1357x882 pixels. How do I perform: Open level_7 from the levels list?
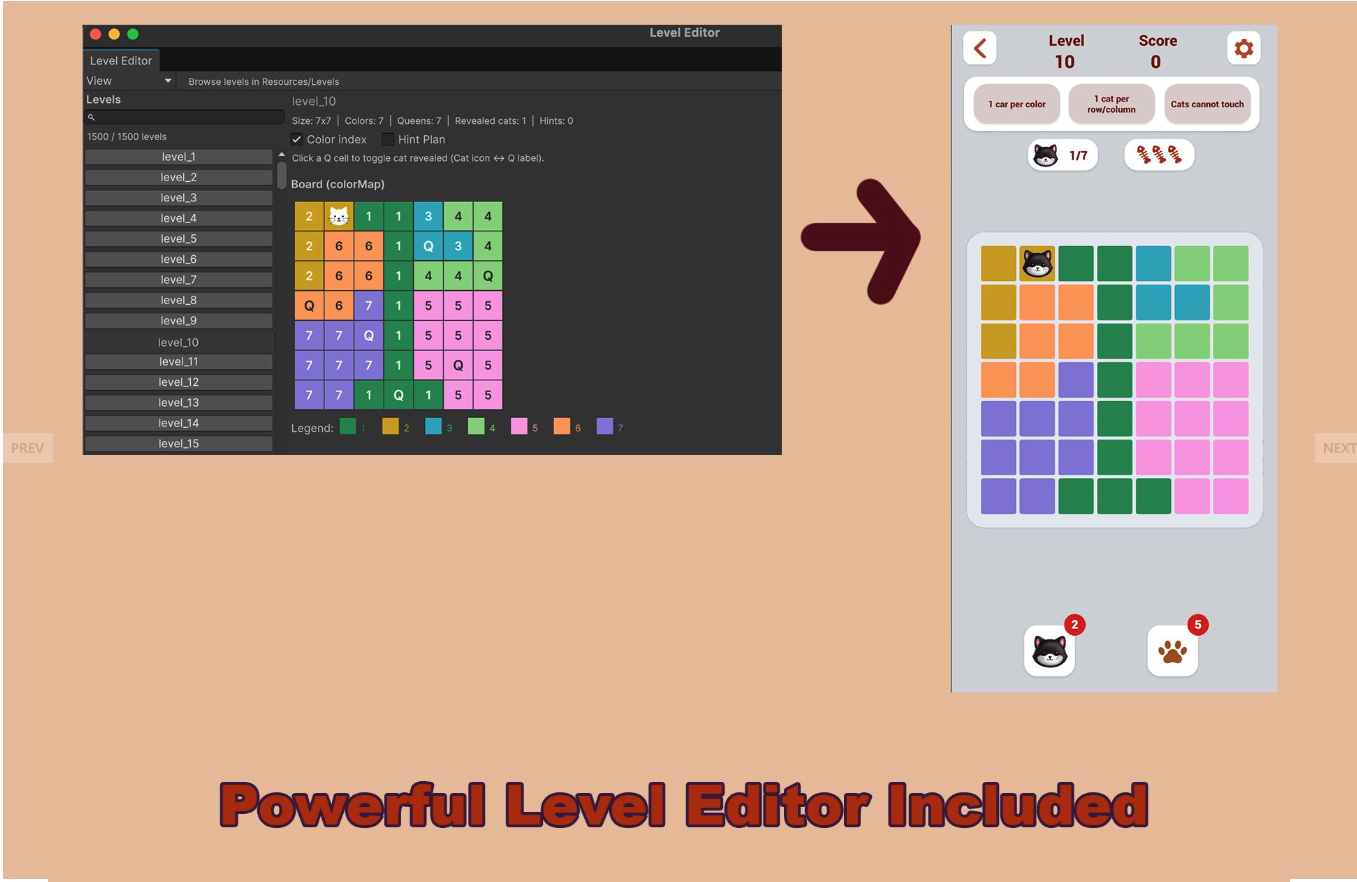[x=179, y=280]
